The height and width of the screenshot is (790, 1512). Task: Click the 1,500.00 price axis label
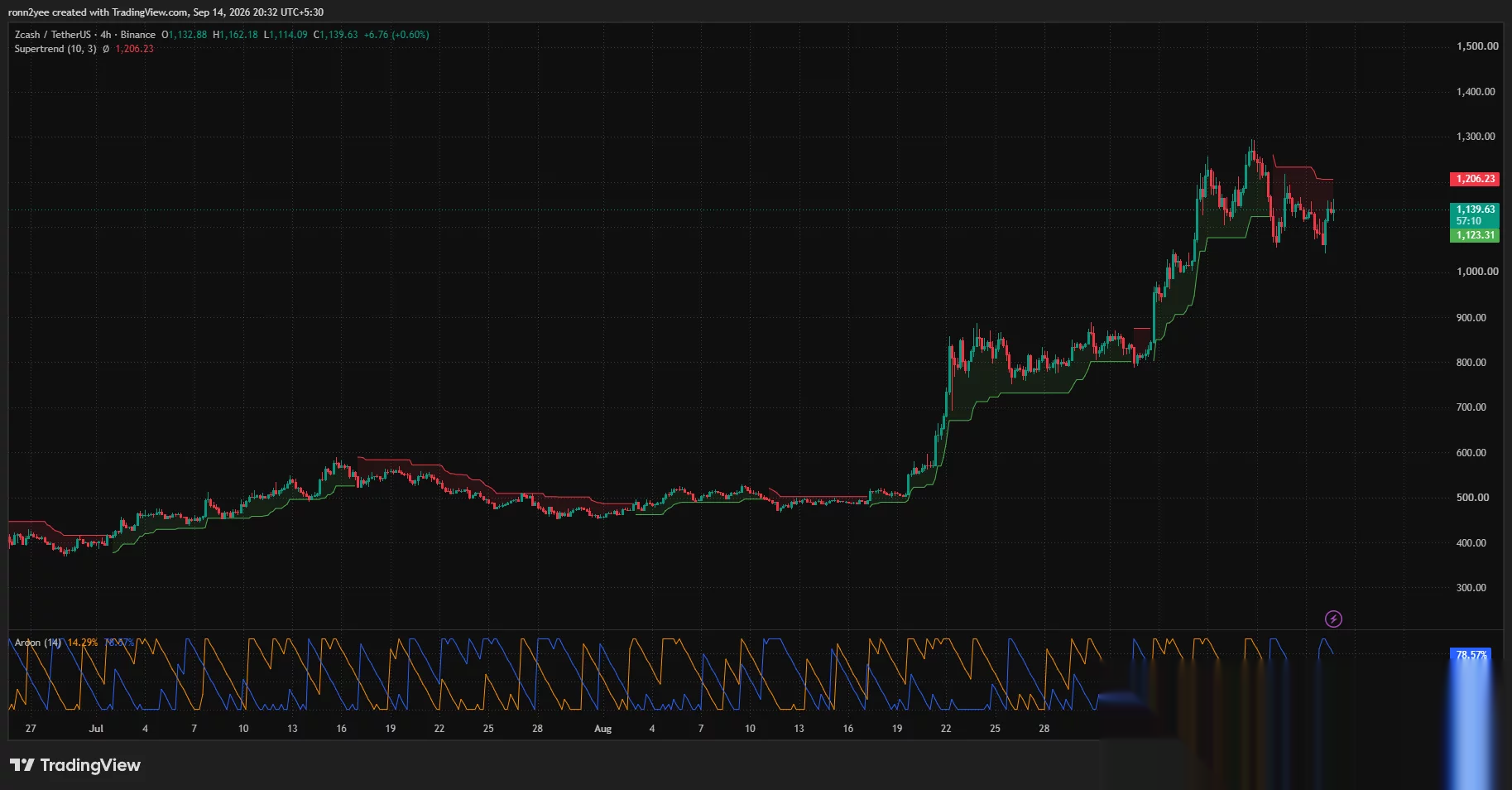point(1477,46)
